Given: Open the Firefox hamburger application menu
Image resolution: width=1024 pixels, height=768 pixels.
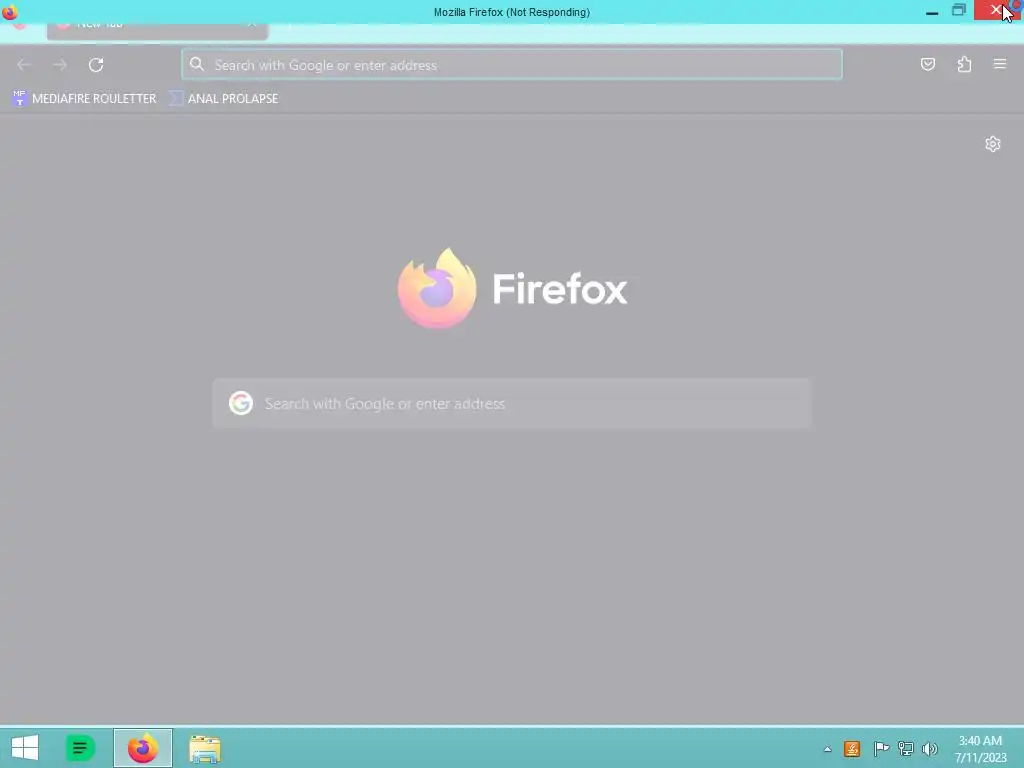Looking at the screenshot, I should (1000, 64).
